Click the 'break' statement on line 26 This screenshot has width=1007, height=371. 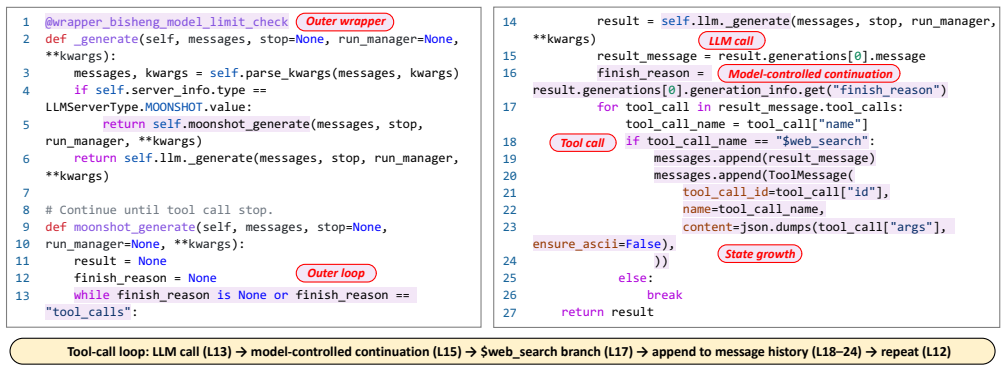pos(664,295)
